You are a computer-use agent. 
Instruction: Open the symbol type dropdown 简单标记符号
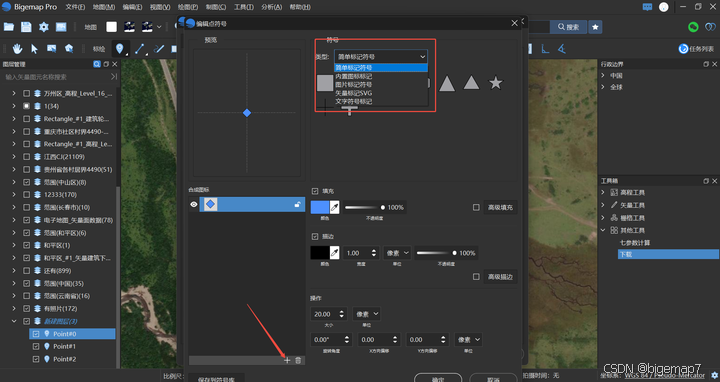381,56
